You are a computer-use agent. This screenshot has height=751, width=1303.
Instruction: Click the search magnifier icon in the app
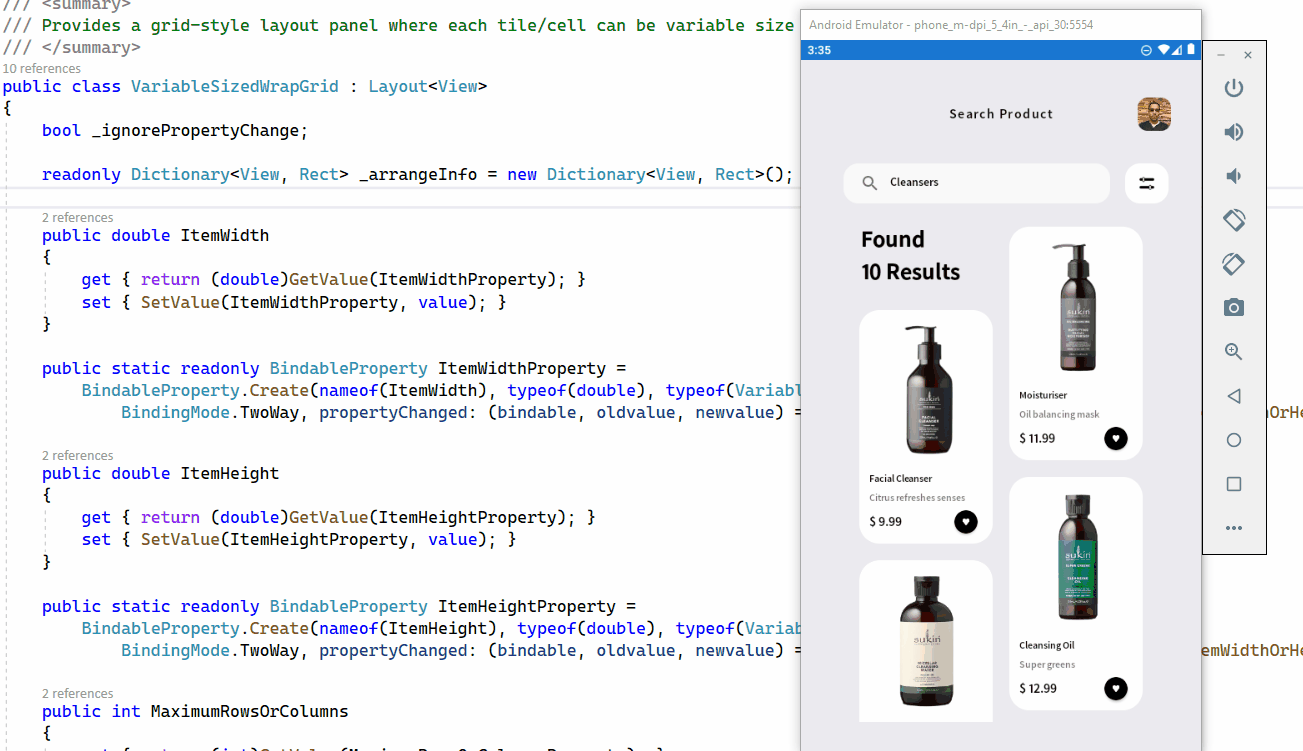pyautogui.click(x=870, y=183)
